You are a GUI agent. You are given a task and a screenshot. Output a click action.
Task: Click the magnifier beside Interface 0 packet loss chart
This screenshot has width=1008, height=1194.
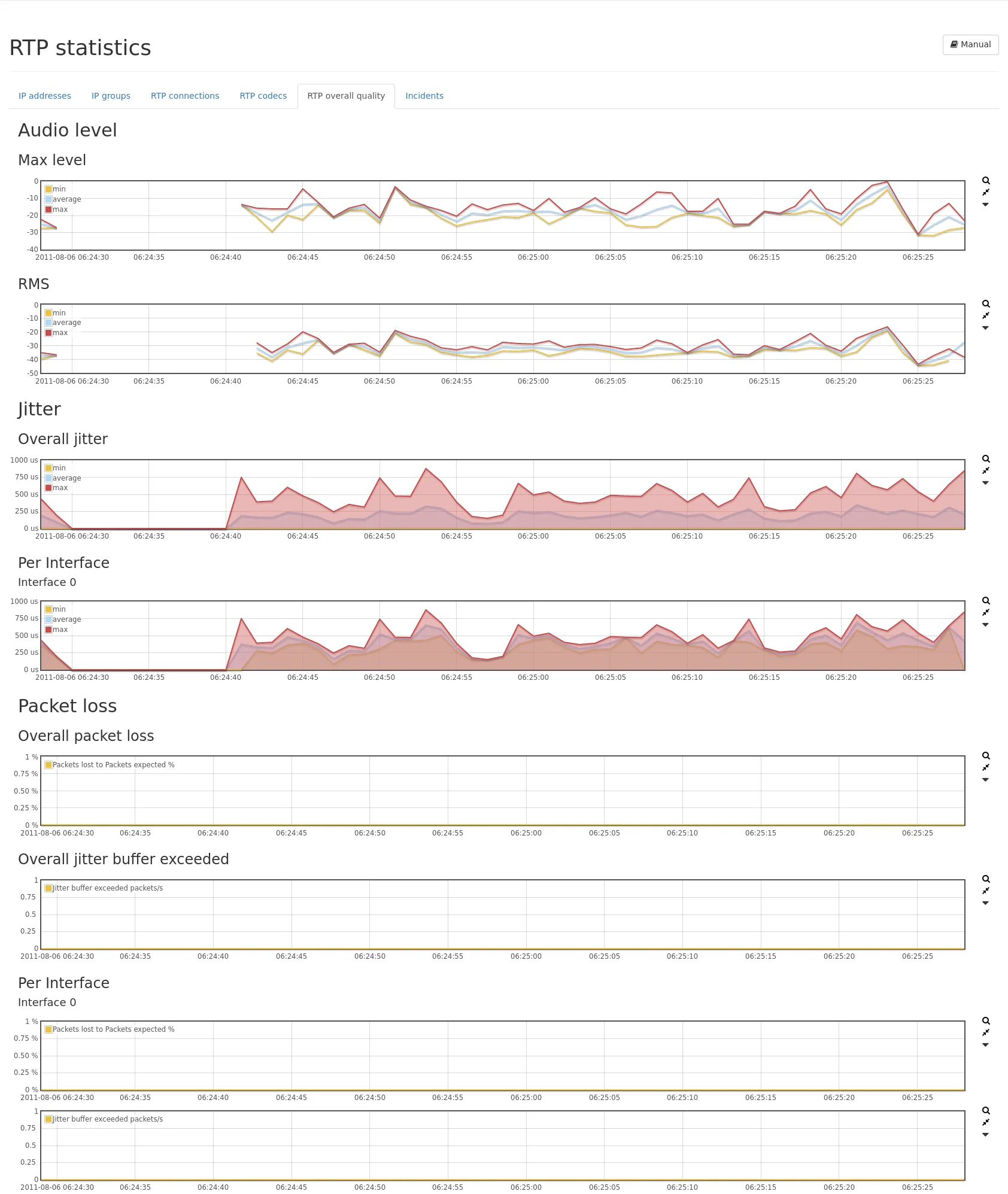point(986,1021)
